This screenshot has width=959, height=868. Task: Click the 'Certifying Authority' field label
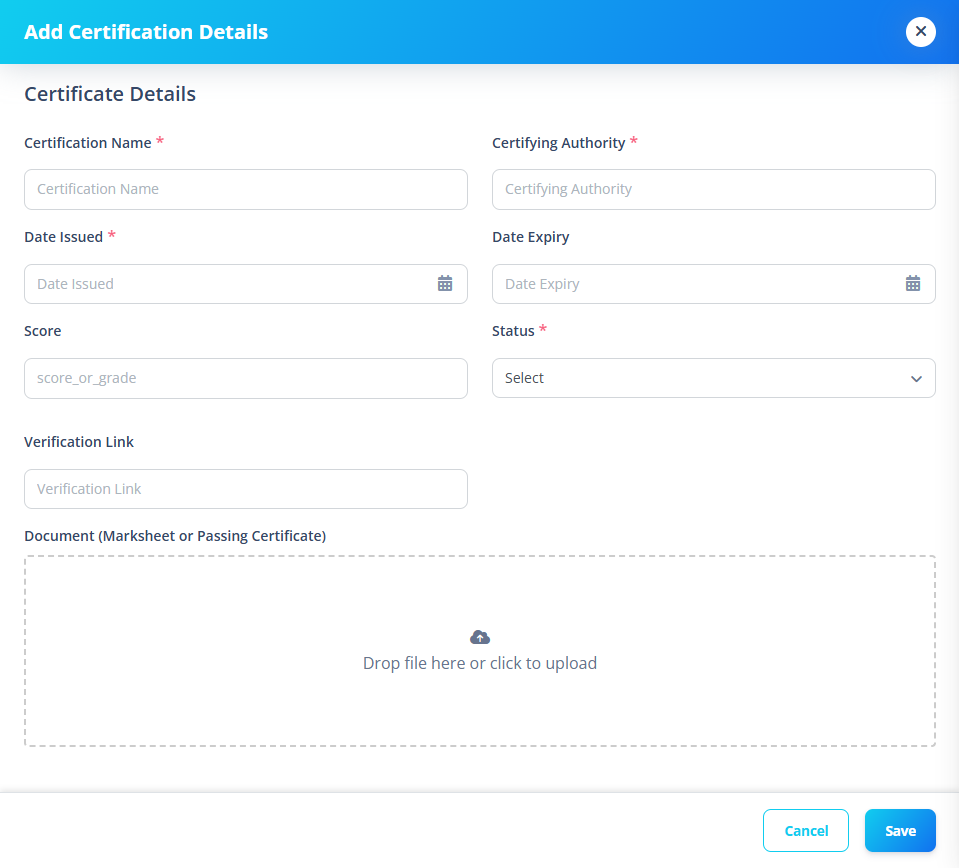559,143
